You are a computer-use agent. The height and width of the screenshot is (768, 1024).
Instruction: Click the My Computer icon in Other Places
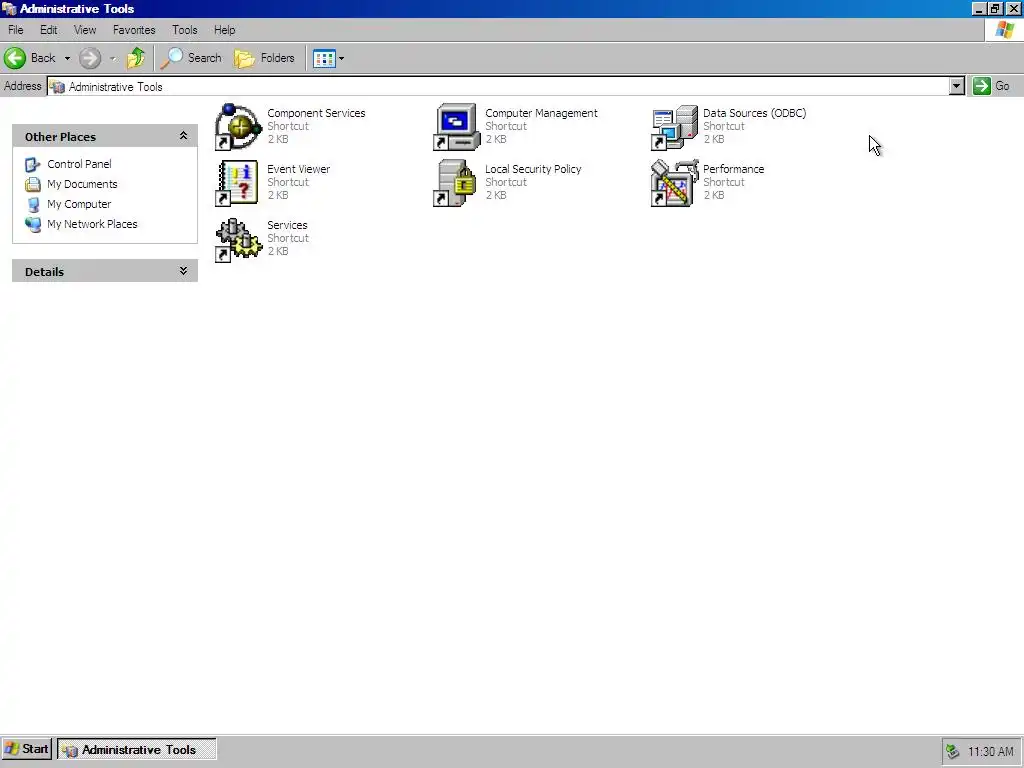33,204
